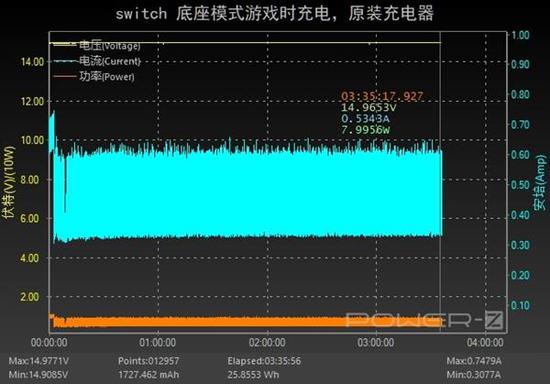
Task: Click the 14.00 voltage axis label
Action: [33, 62]
